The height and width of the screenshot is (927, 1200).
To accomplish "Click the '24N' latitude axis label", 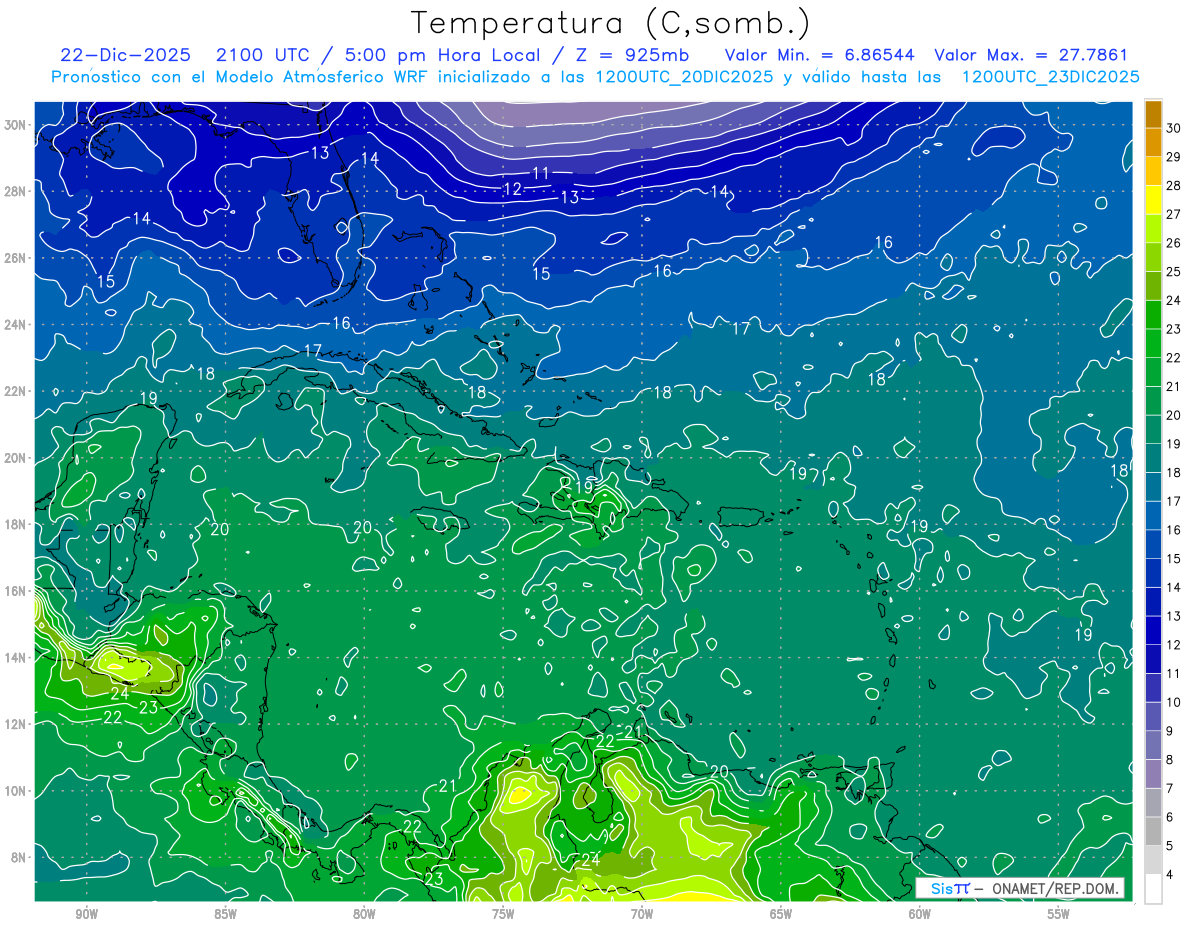I will (x=17, y=324).
